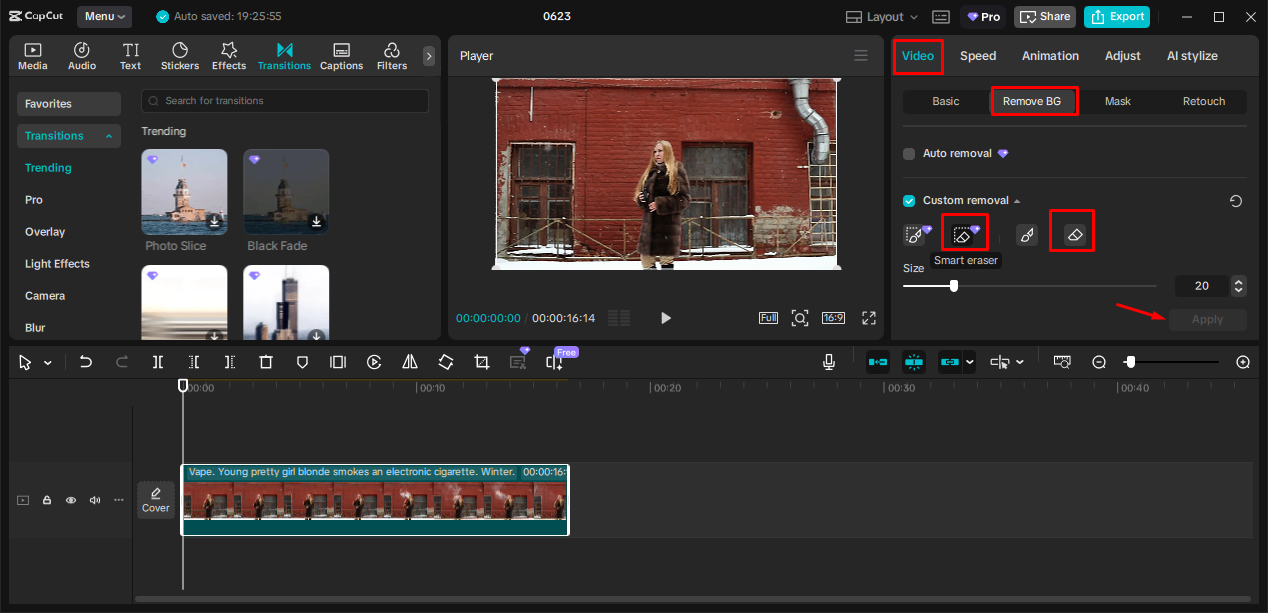Screen dimensions: 1268x613
Task: Enable the Auto removal checkbox
Action: 909,154
